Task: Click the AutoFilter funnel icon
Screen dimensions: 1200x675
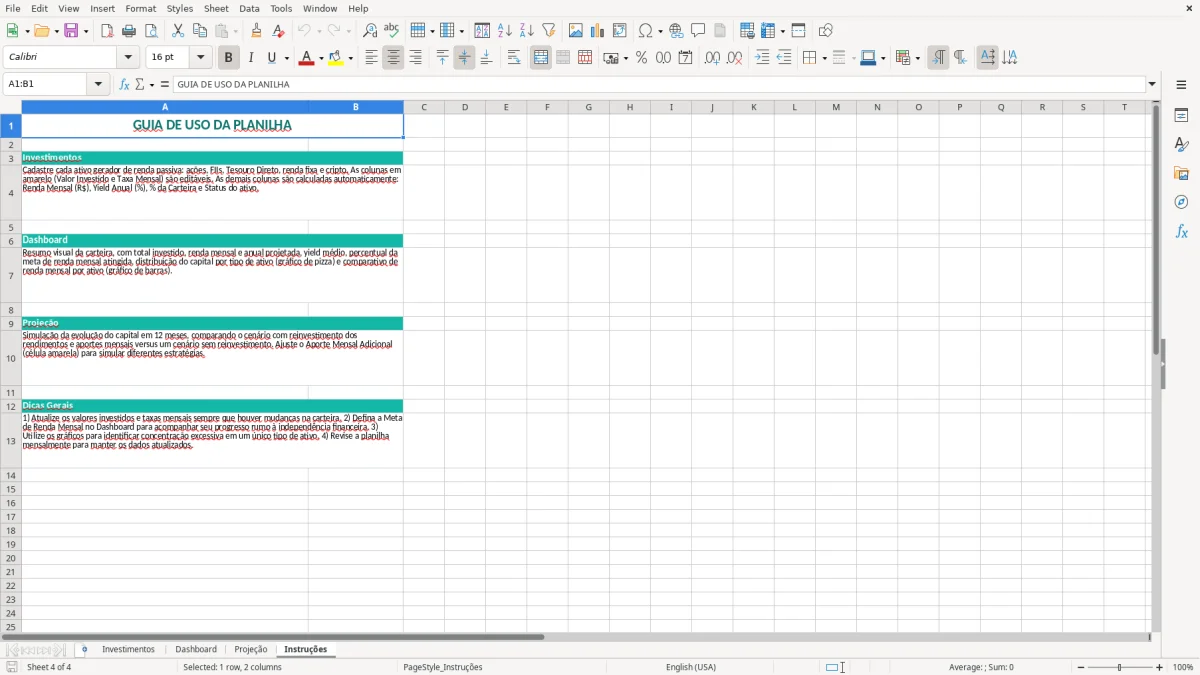Action: [x=549, y=31]
